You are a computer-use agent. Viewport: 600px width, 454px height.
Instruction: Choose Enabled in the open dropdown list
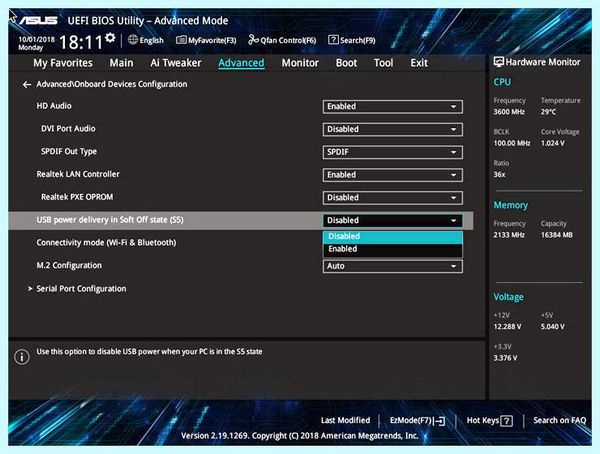click(x=393, y=249)
